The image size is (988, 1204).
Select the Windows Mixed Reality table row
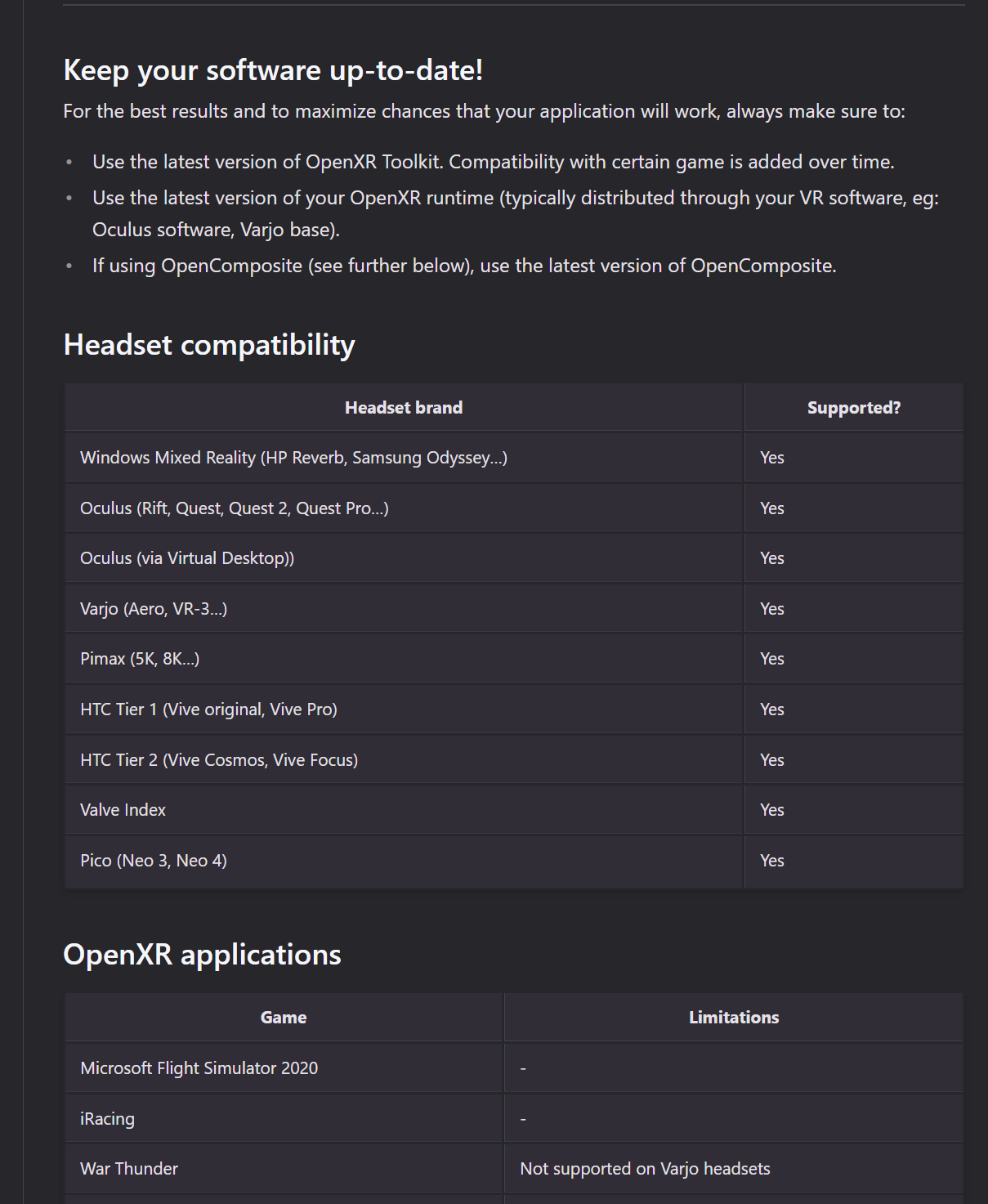293,458
